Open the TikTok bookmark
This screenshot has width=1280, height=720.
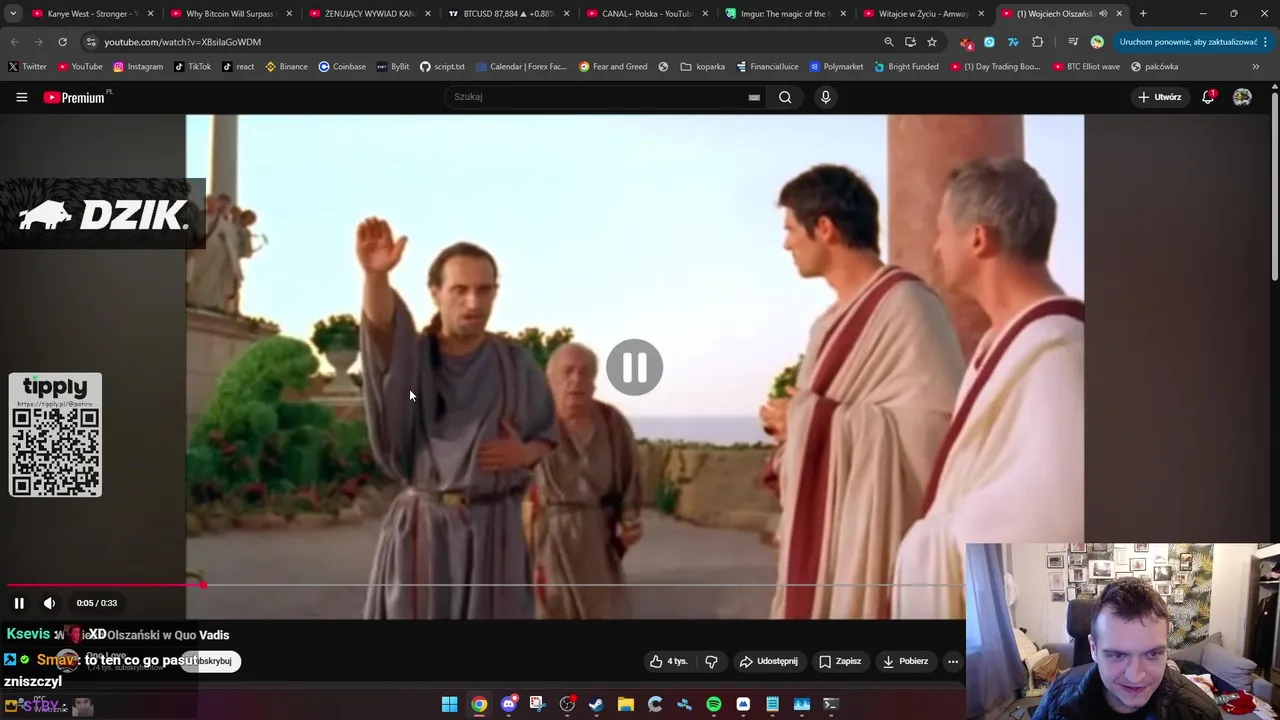coord(192,67)
